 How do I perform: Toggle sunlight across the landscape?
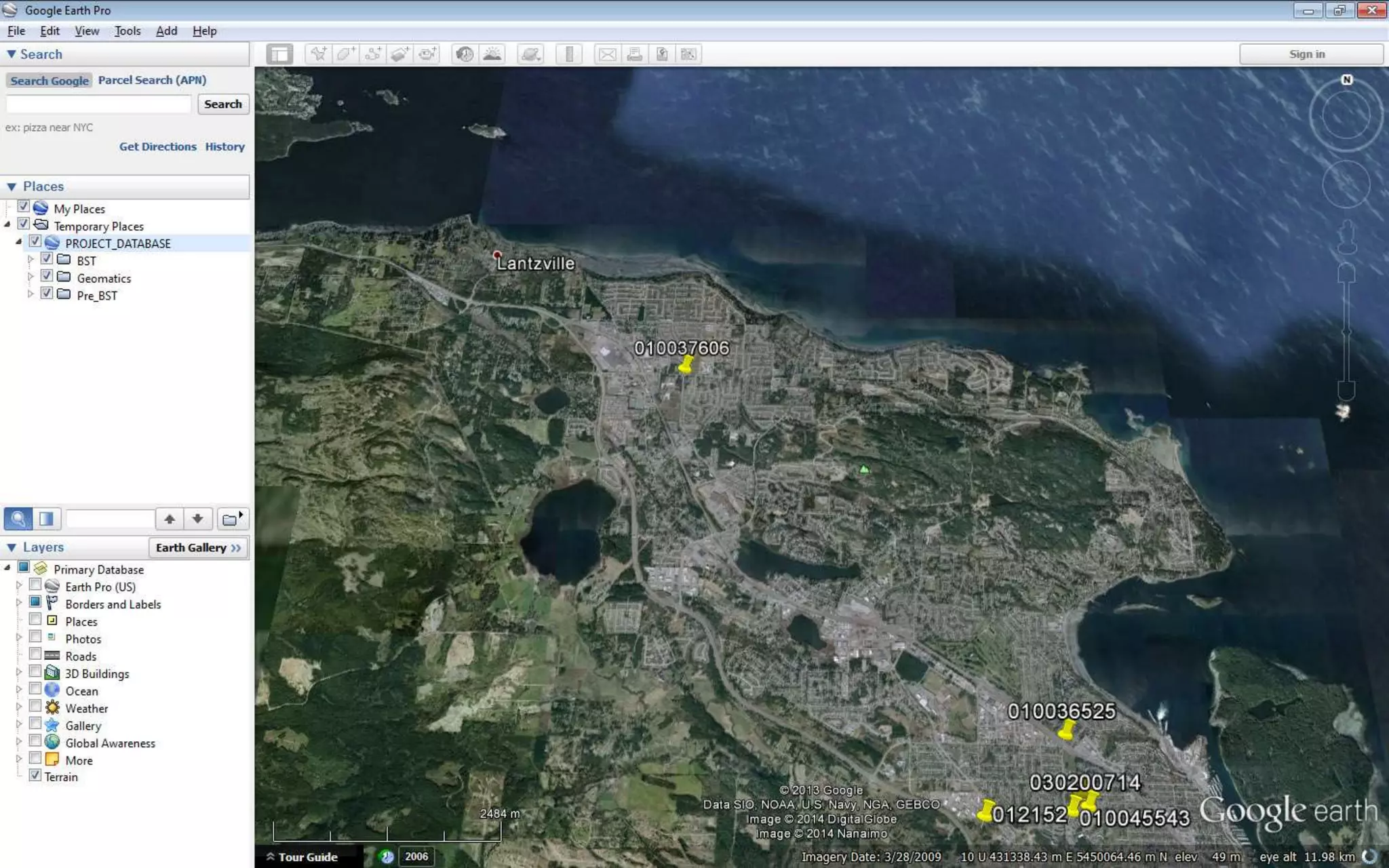pyautogui.click(x=492, y=54)
